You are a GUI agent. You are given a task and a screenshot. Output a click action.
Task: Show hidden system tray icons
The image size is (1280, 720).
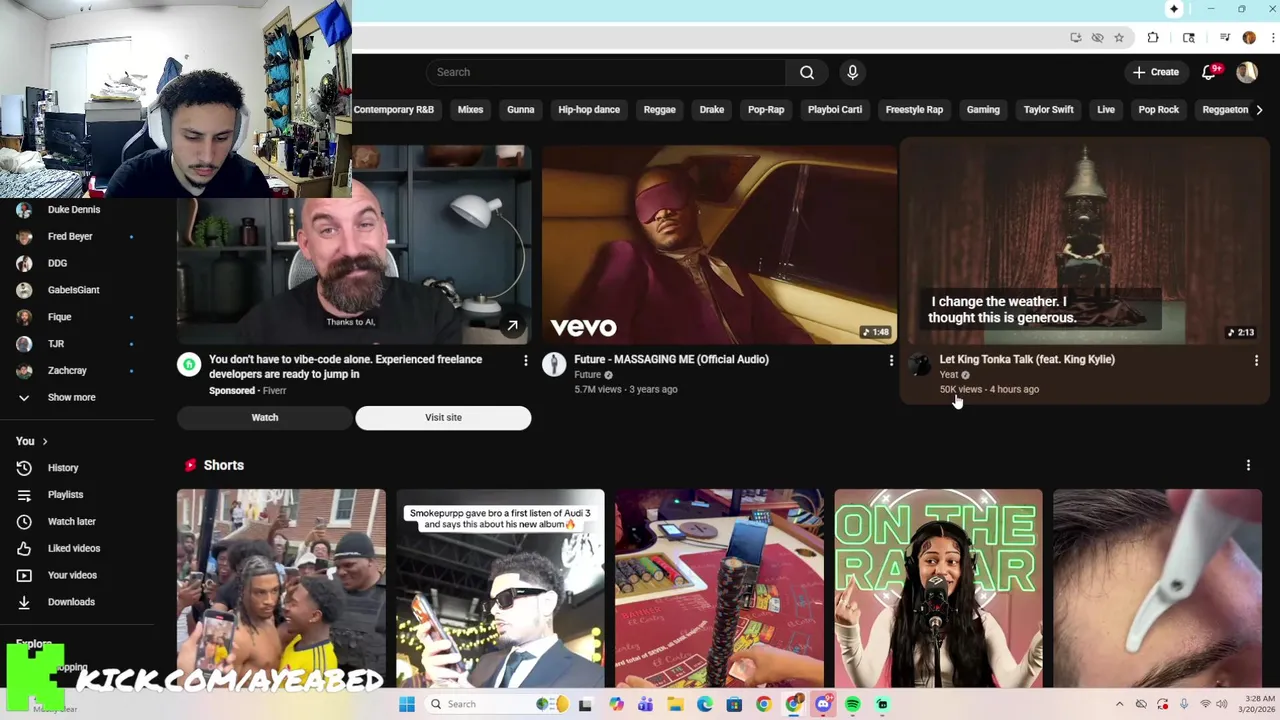pos(1119,704)
